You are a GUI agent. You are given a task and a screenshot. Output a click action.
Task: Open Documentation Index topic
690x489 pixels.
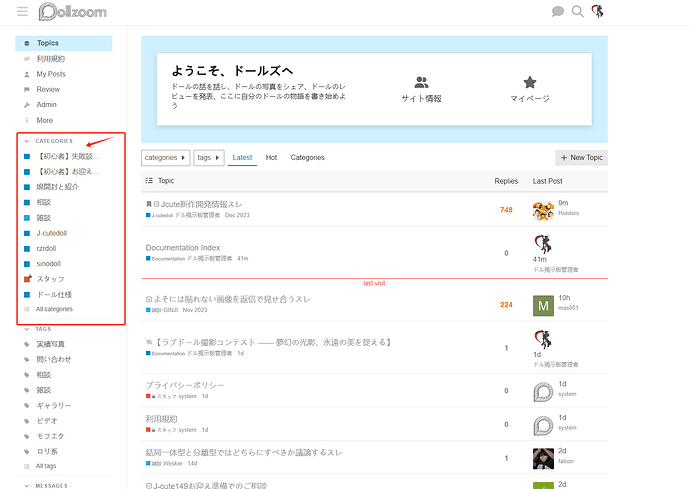pos(183,248)
